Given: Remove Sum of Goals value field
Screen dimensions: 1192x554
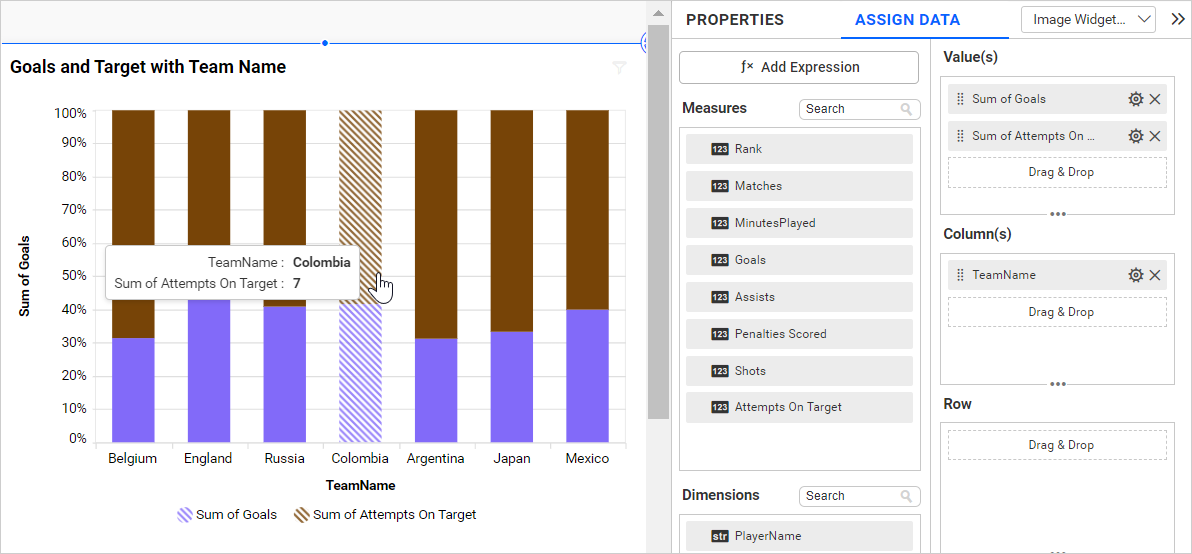Looking at the screenshot, I should [1155, 99].
